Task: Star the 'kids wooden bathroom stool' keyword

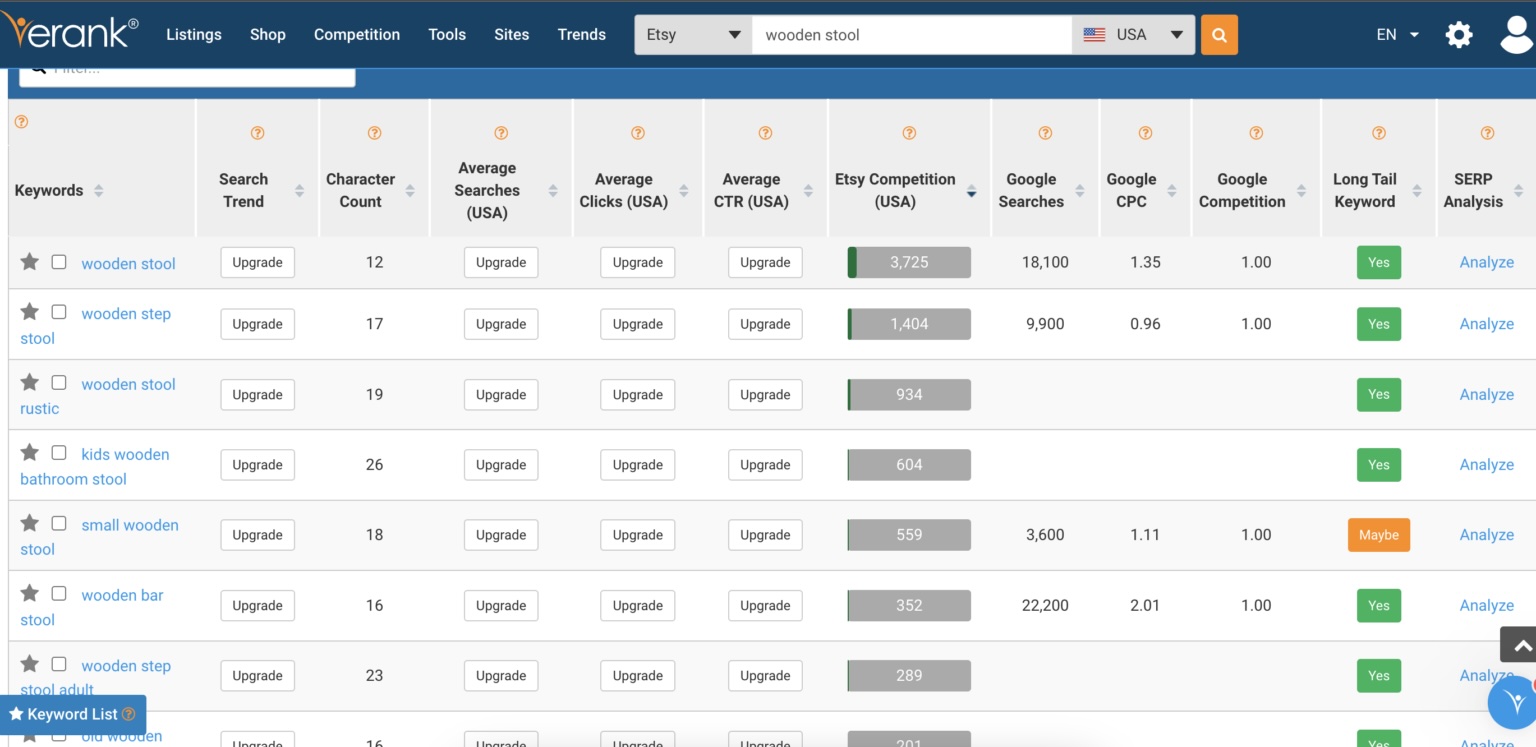Action: [30, 452]
